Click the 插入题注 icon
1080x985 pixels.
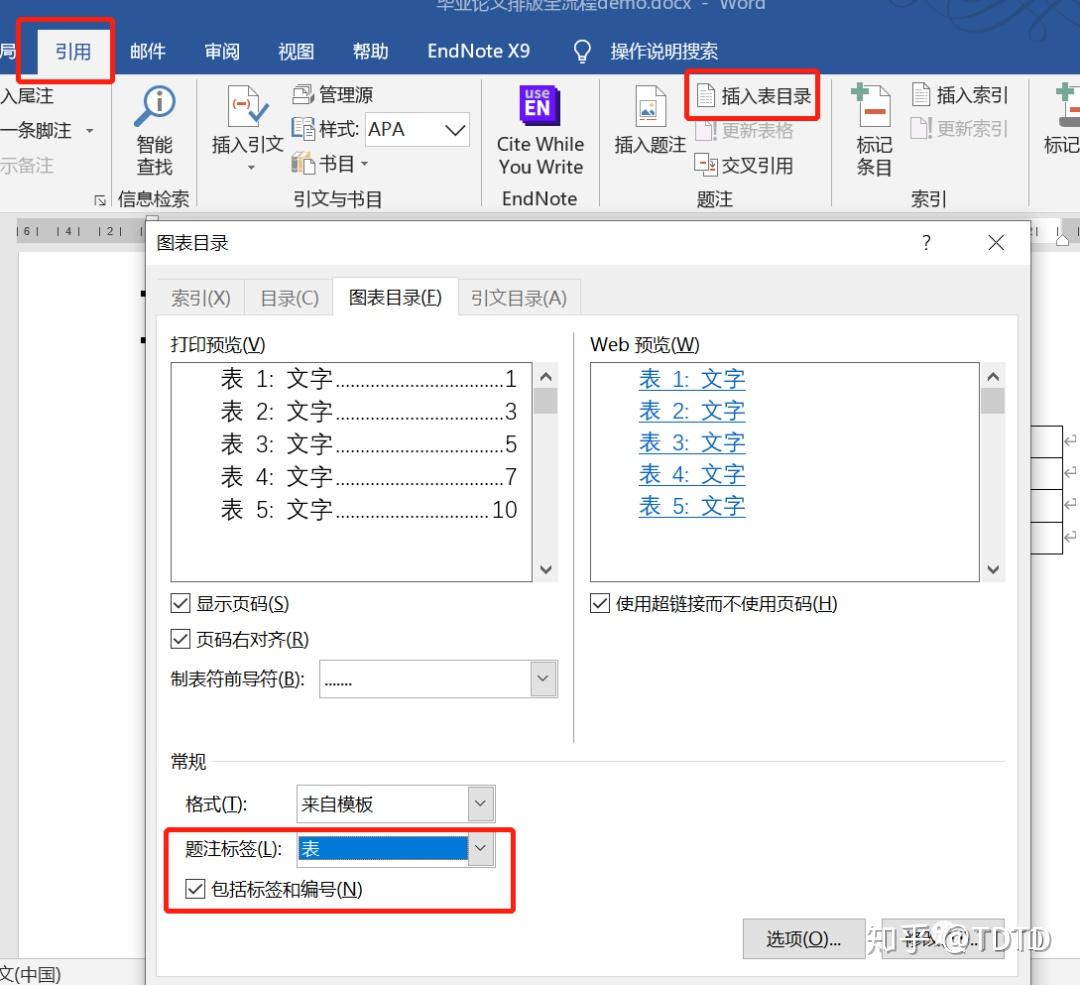650,105
